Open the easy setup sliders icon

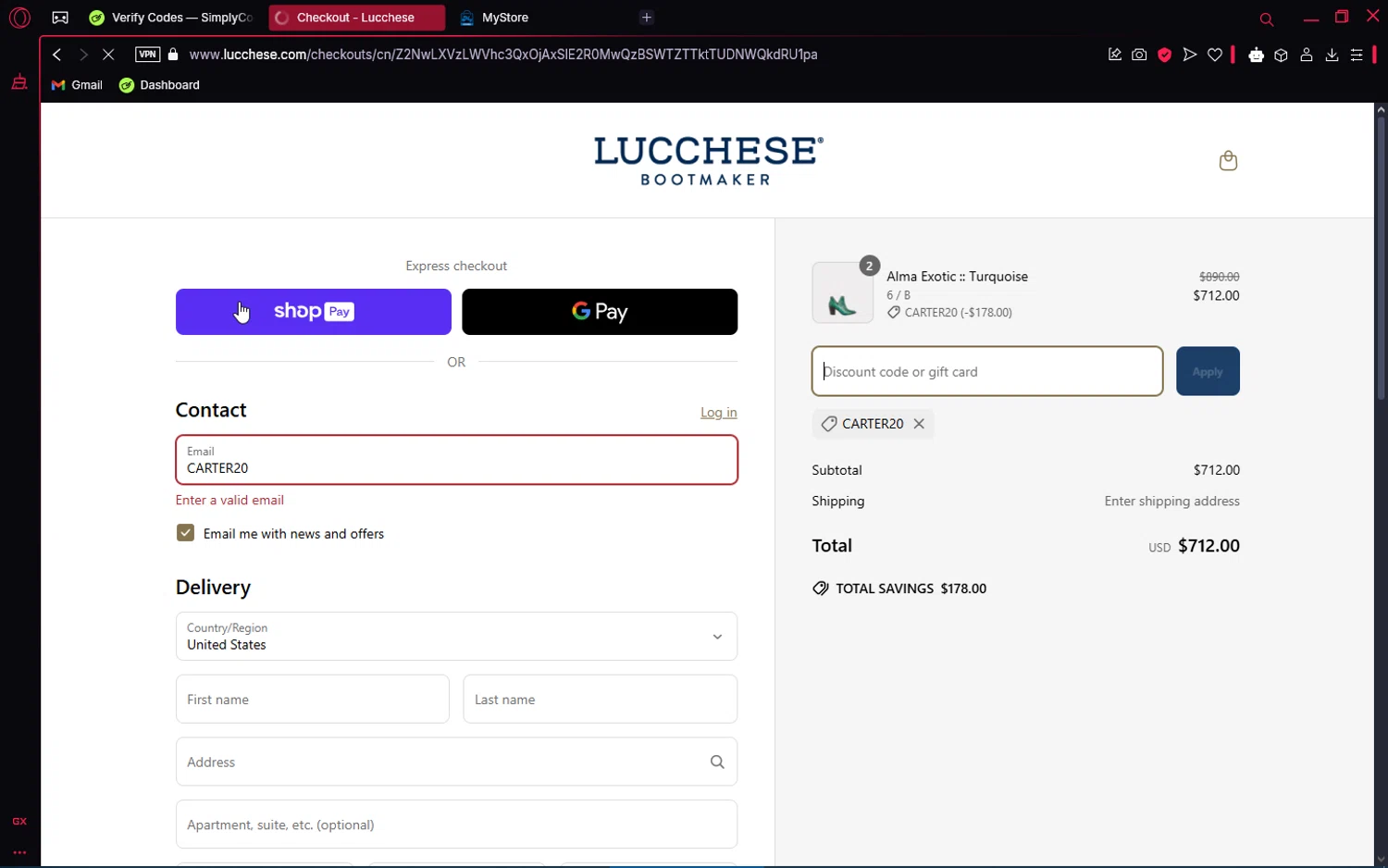tap(1357, 55)
